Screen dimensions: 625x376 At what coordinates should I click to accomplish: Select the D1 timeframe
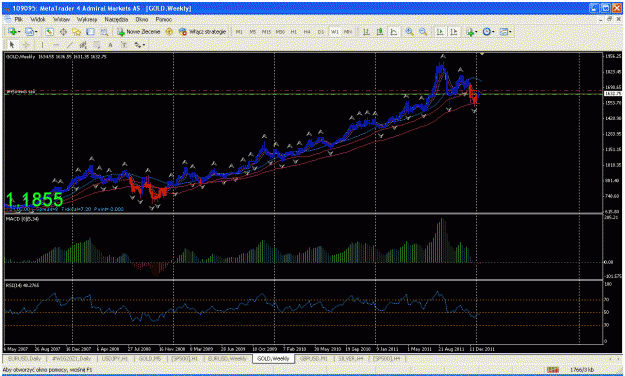[321, 32]
